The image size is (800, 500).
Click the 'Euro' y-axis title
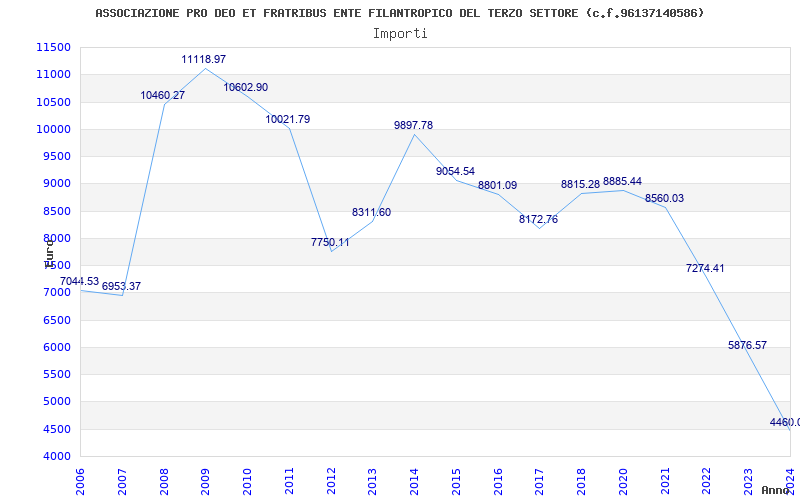click(x=49, y=254)
